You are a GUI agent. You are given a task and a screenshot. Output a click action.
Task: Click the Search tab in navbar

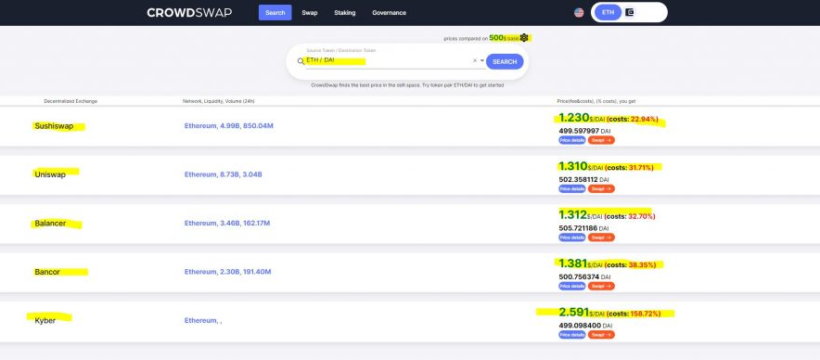coord(275,13)
